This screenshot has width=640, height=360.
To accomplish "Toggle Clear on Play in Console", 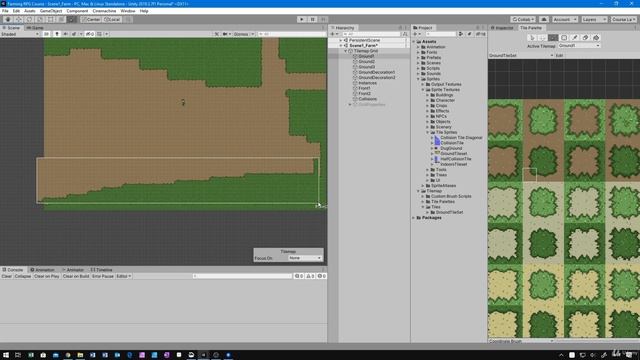I will (47, 276).
